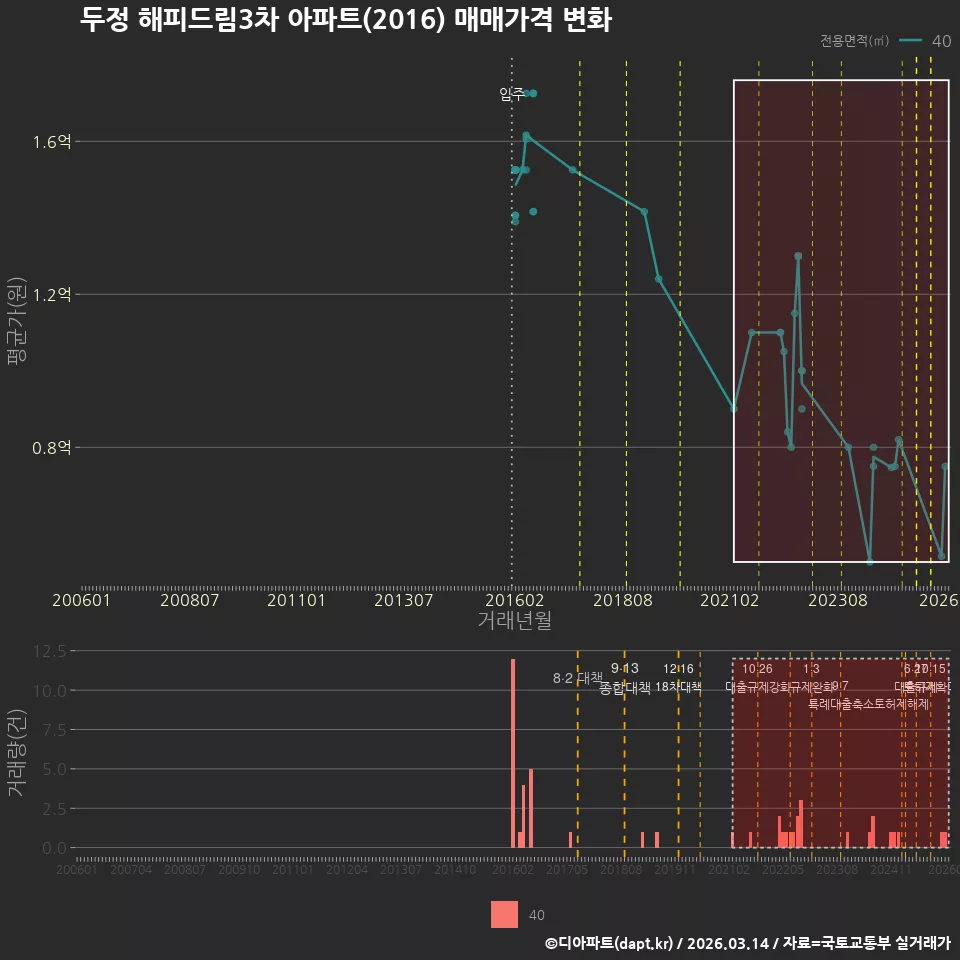Screen dimensions: 960x960
Task: Click the pink legend square for 40
Action: 504,914
